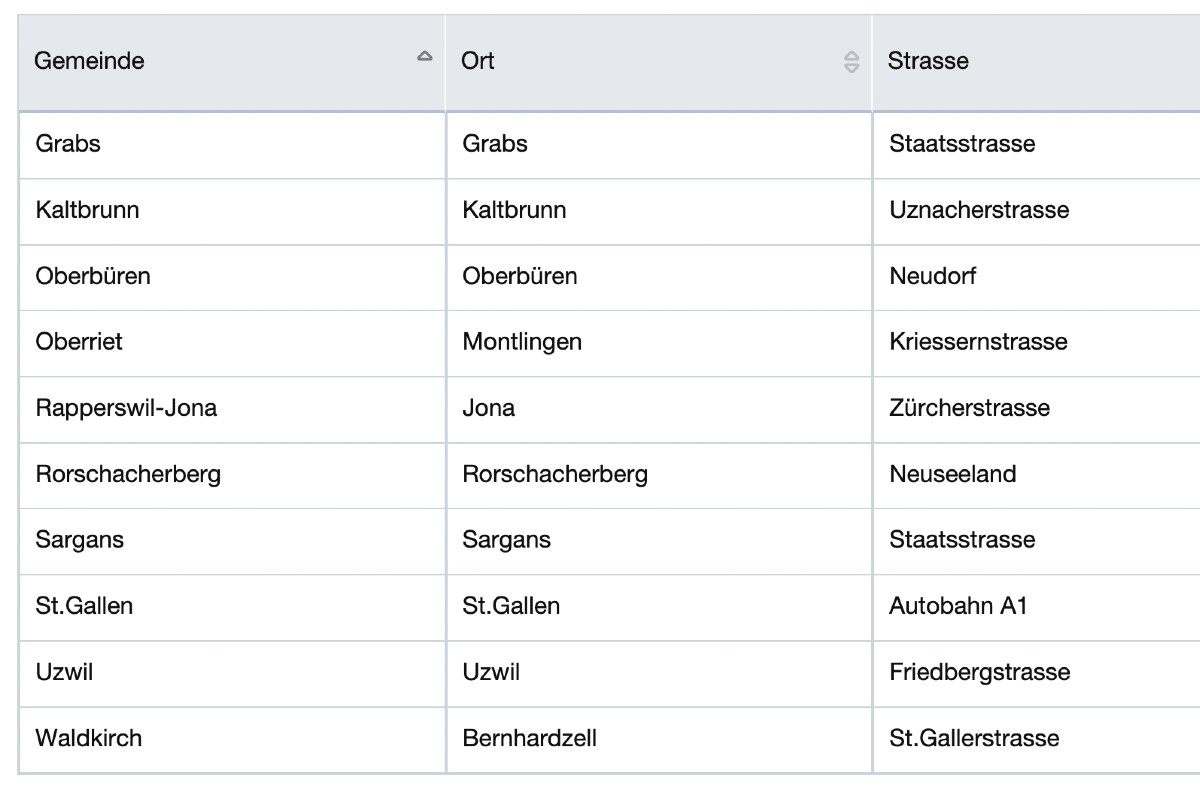Select the Strasse column header

click(x=929, y=61)
